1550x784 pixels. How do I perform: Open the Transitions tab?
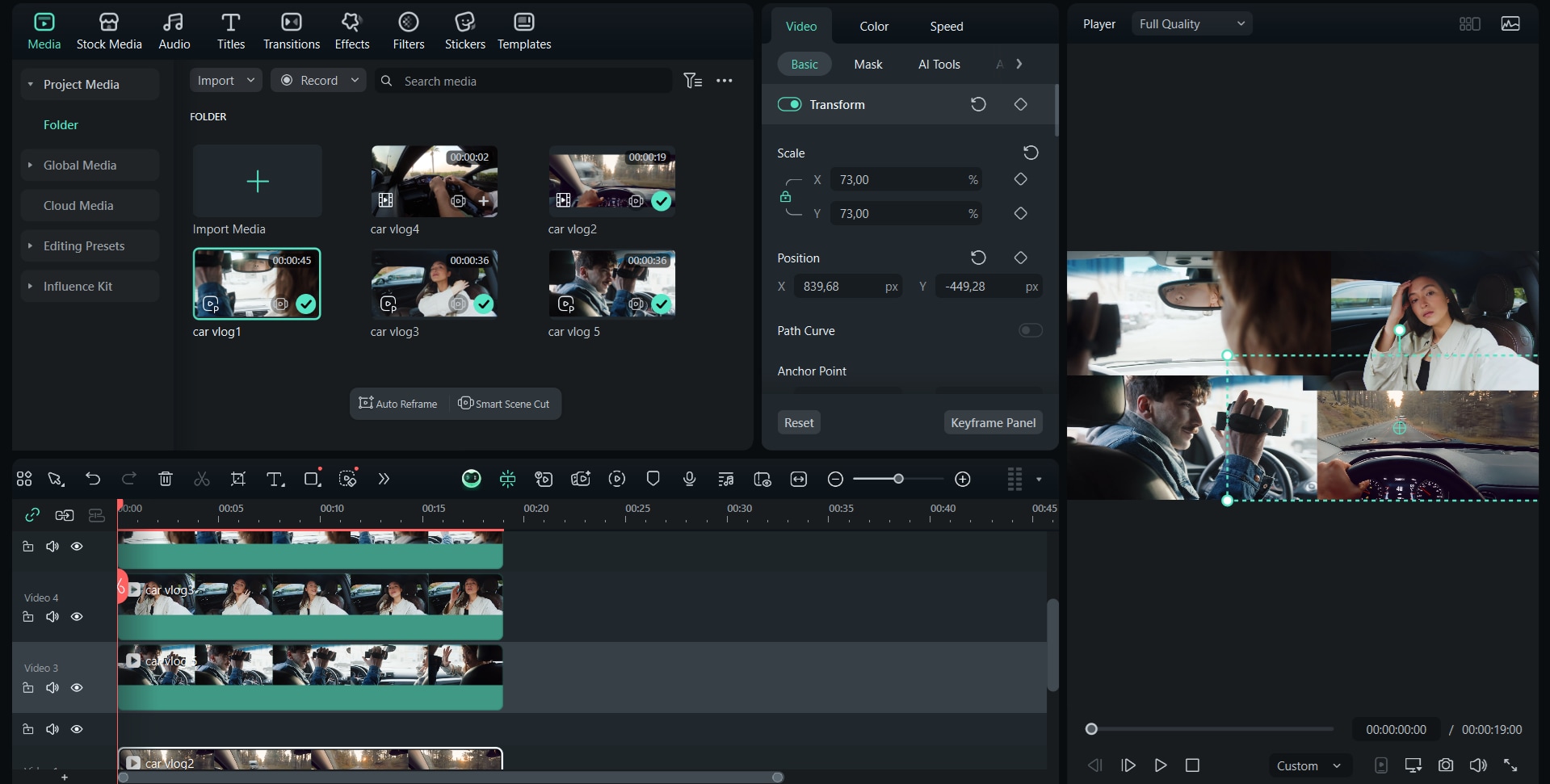pos(292,31)
